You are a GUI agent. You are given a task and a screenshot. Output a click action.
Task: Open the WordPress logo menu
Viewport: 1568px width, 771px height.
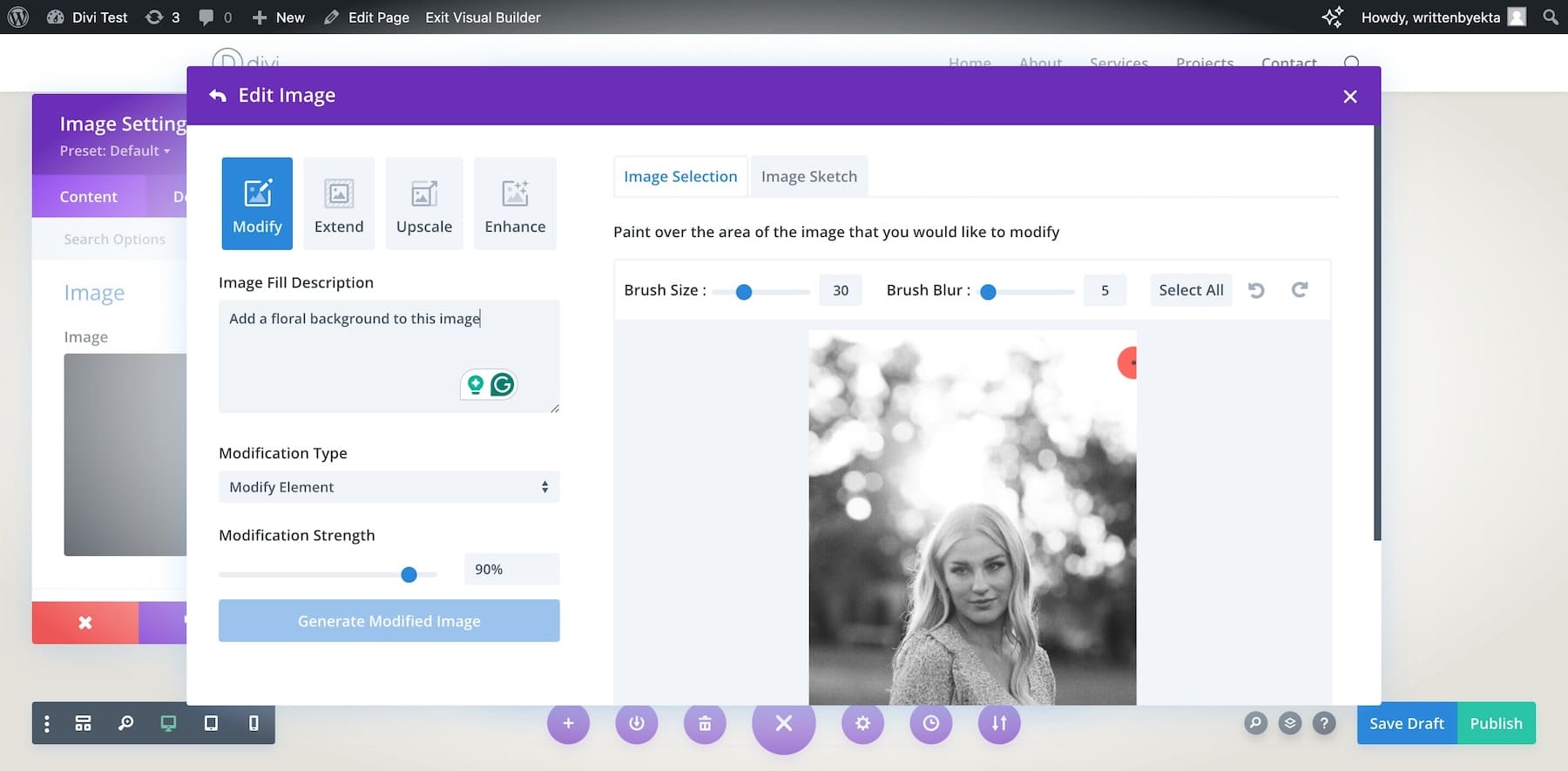point(17,17)
